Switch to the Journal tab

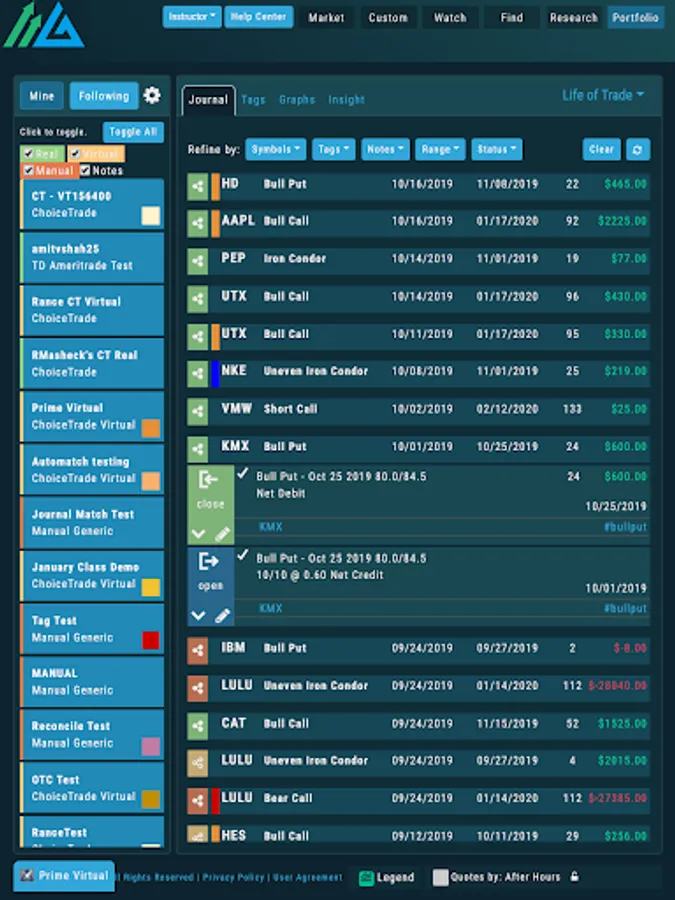tap(208, 100)
